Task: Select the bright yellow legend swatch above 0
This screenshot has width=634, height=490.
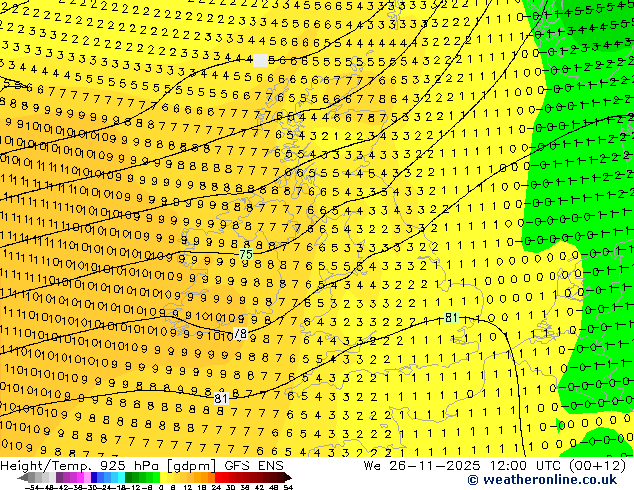Action: pyautogui.click(x=163, y=477)
